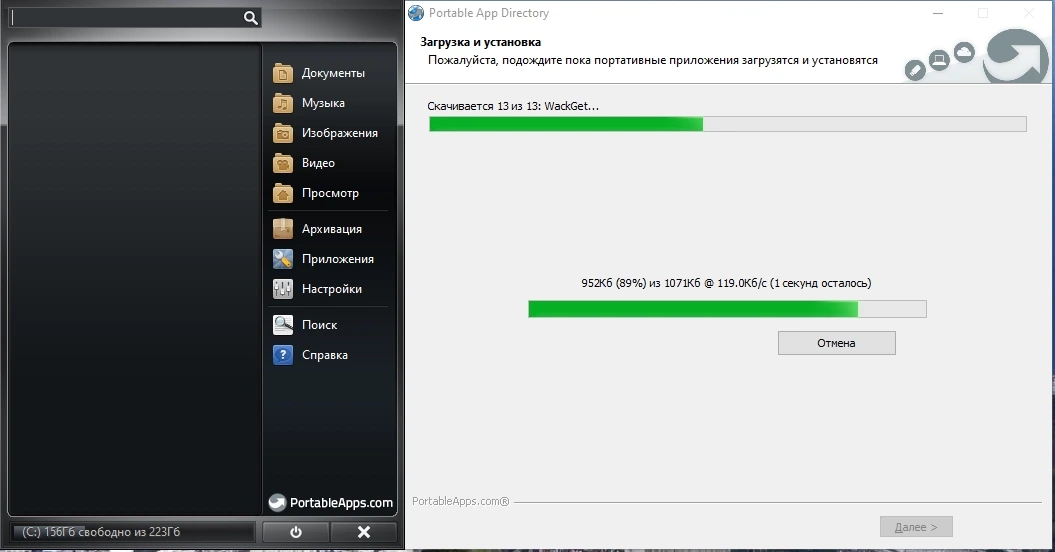Select the Видео menu label
Viewport: 1055px width, 552px height.
[x=318, y=163]
